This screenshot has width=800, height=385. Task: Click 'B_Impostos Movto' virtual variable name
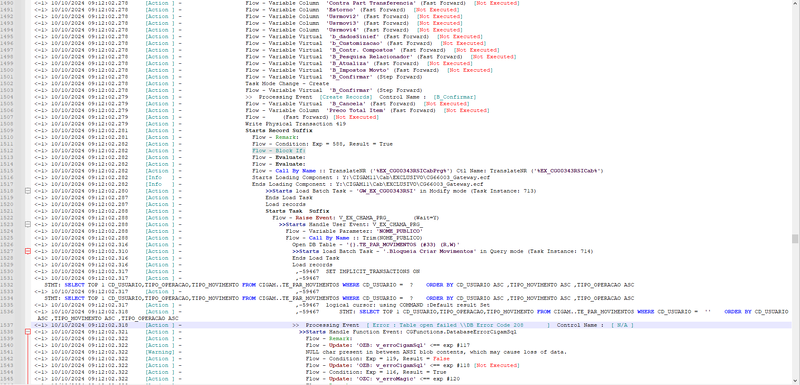coord(359,70)
